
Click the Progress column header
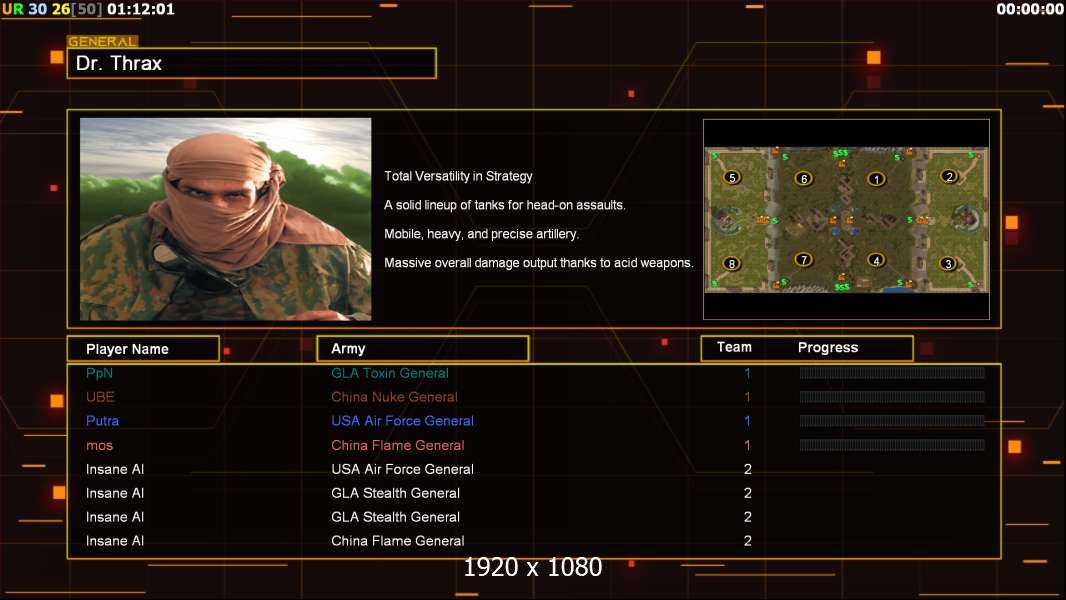827,347
